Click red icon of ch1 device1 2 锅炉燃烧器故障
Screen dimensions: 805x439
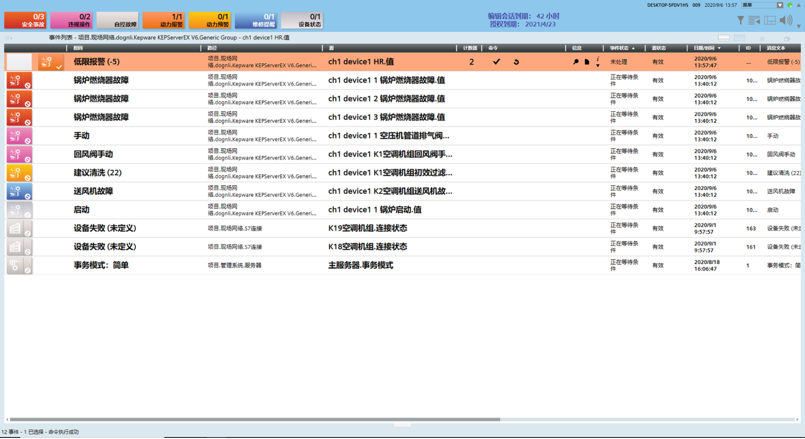[x=19, y=99]
